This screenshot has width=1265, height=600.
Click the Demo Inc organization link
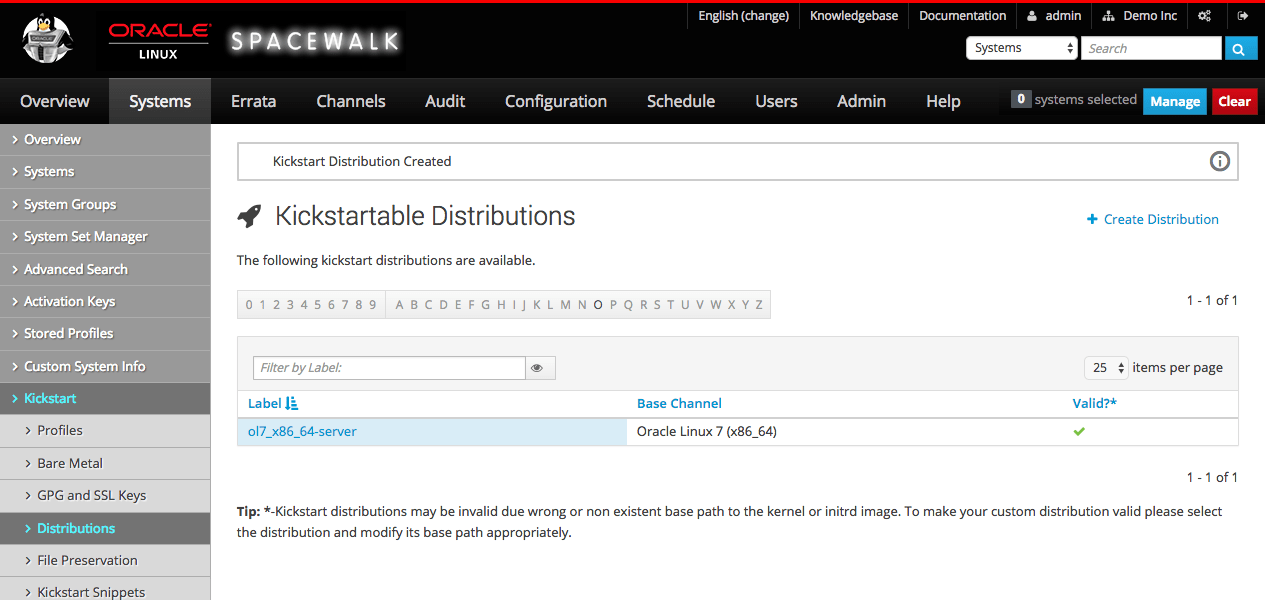click(x=1140, y=16)
